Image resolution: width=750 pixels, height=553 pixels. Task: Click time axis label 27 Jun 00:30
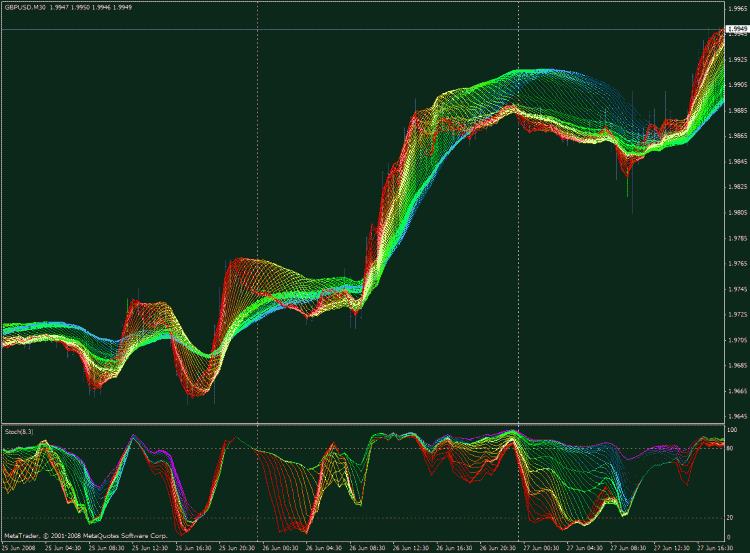[x=541, y=548]
